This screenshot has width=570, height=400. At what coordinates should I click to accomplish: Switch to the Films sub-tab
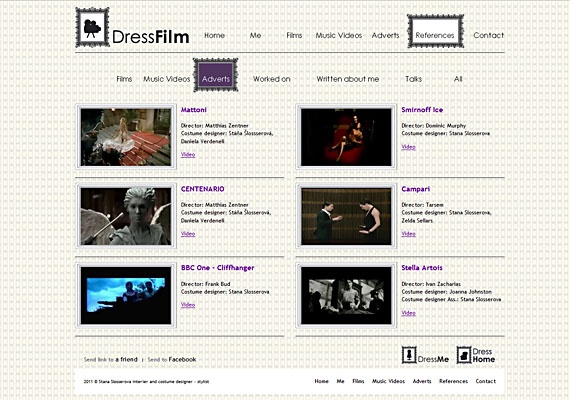[x=124, y=79]
